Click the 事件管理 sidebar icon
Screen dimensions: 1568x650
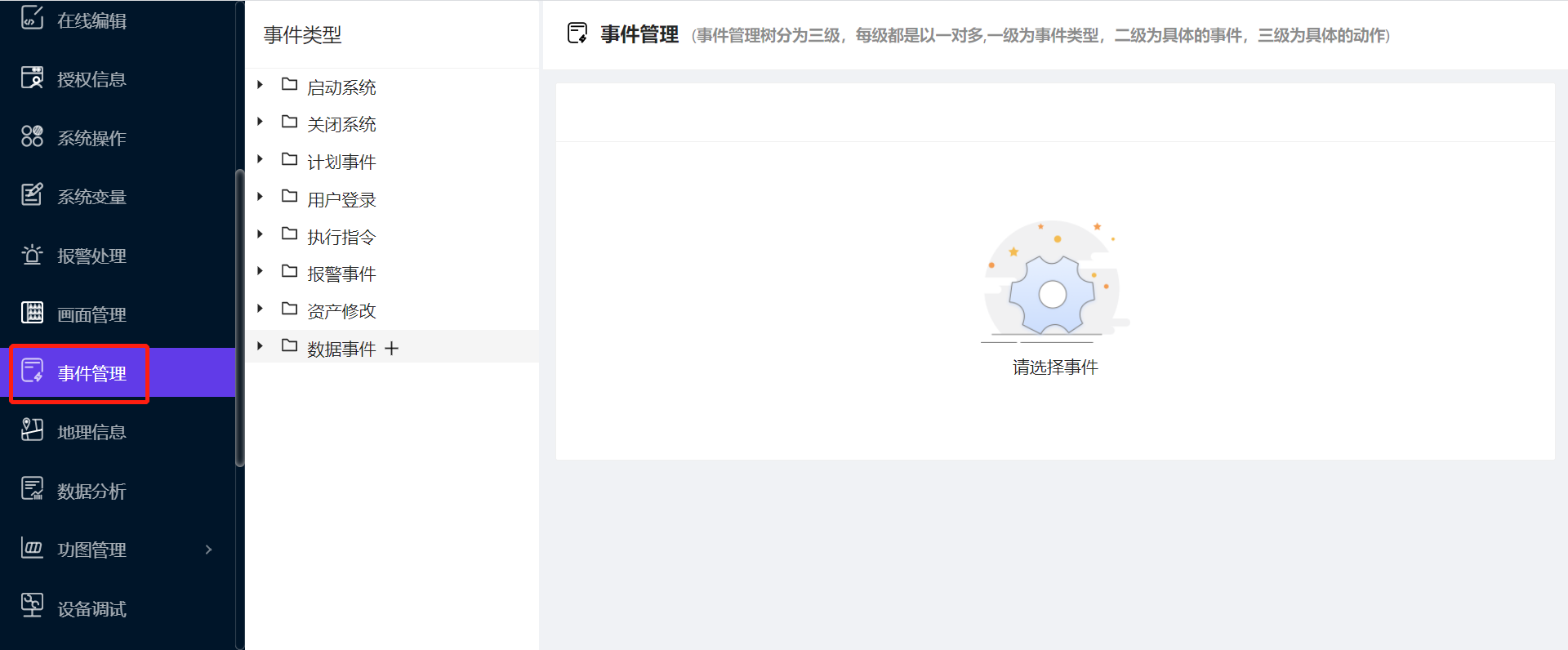32,371
